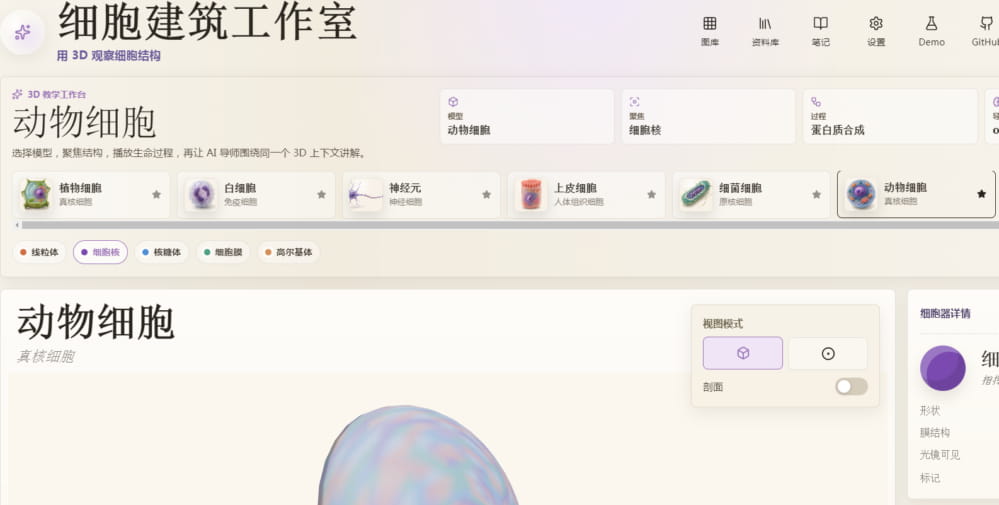The height and width of the screenshot is (505, 999).
Task: Click the 3D 教学工作台 label
Action: point(57,94)
